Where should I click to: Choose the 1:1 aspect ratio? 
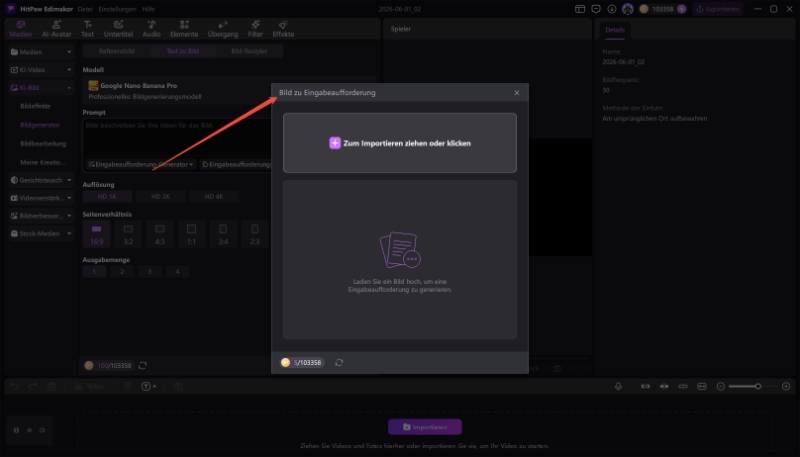[191, 234]
